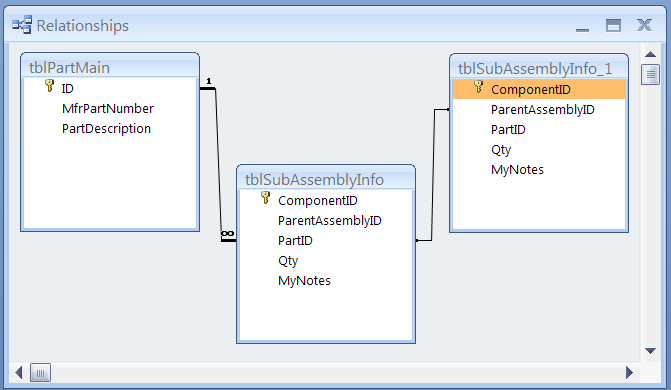The height and width of the screenshot is (390, 671).
Task: Click the horizontal scrollbar left arrow
Action: point(18,372)
